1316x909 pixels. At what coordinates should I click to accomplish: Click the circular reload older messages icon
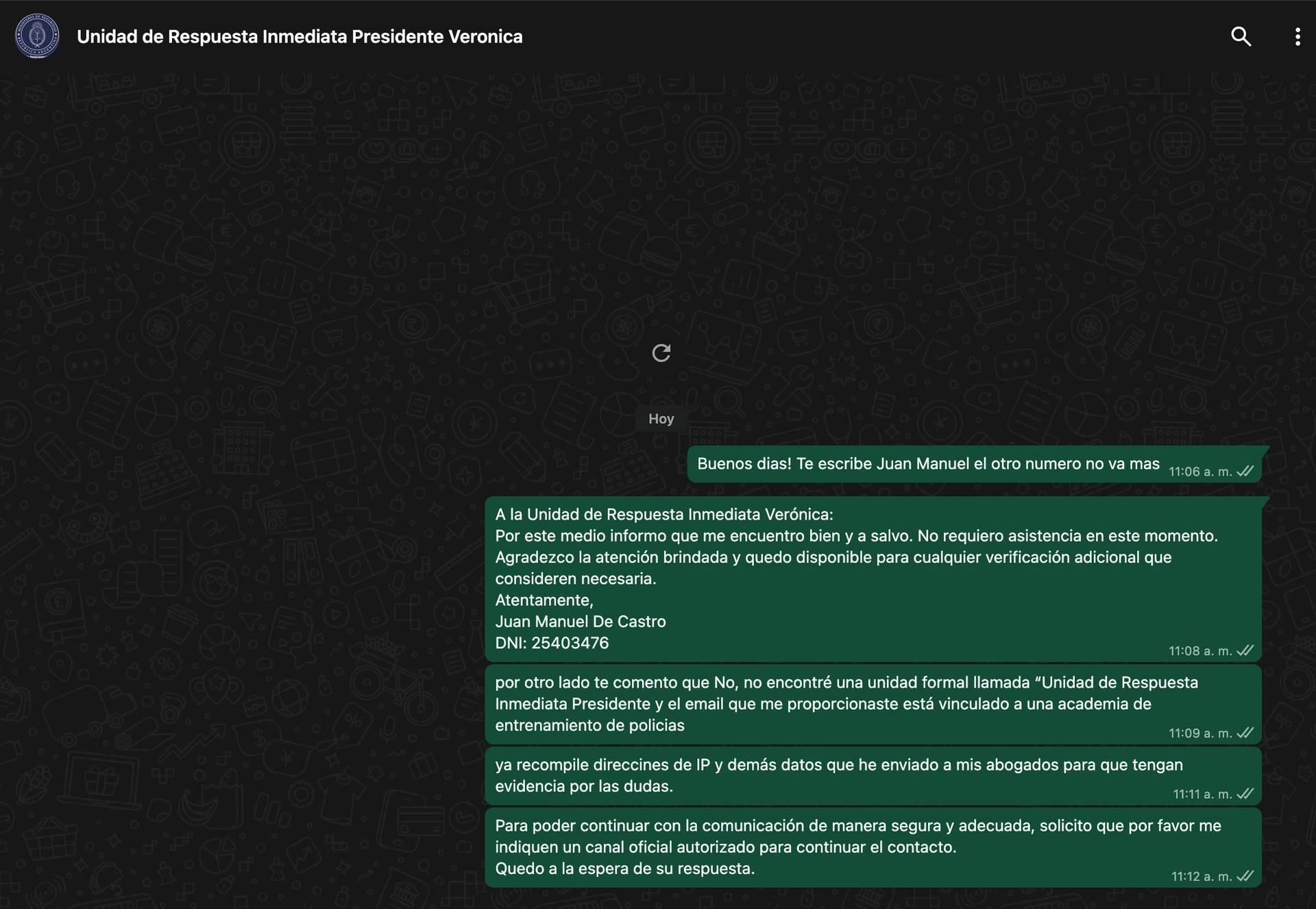pyautogui.click(x=661, y=353)
